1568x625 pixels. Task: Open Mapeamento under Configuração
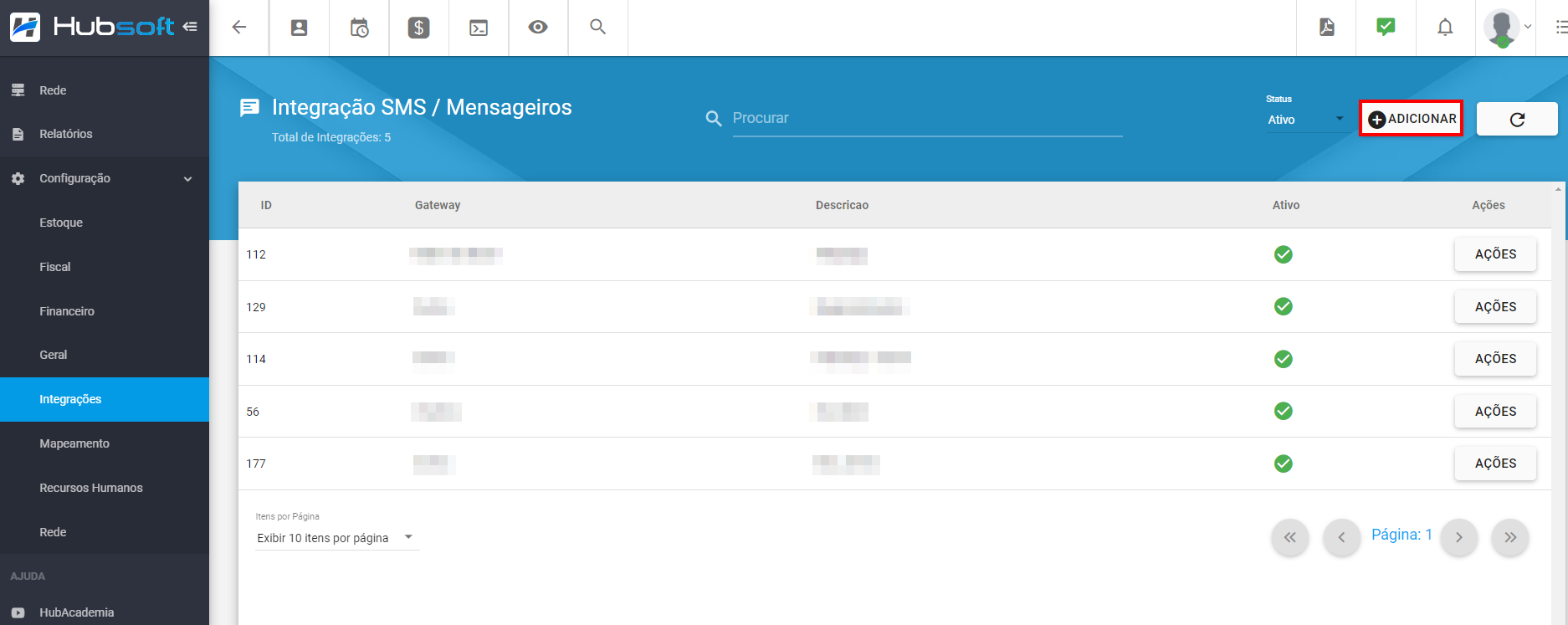coord(105,443)
